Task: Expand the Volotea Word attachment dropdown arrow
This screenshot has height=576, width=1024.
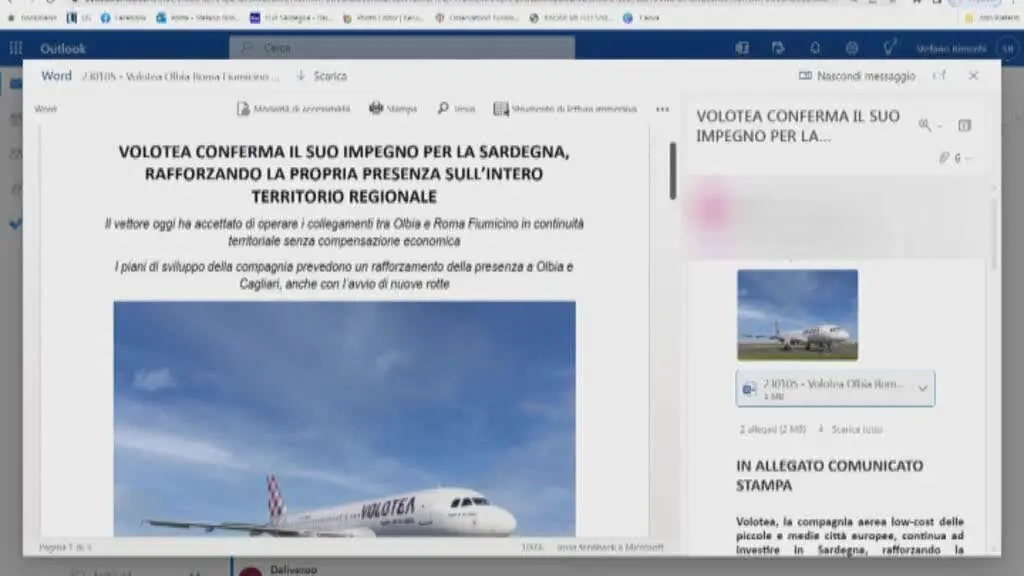Action: pyautogui.click(x=922, y=389)
